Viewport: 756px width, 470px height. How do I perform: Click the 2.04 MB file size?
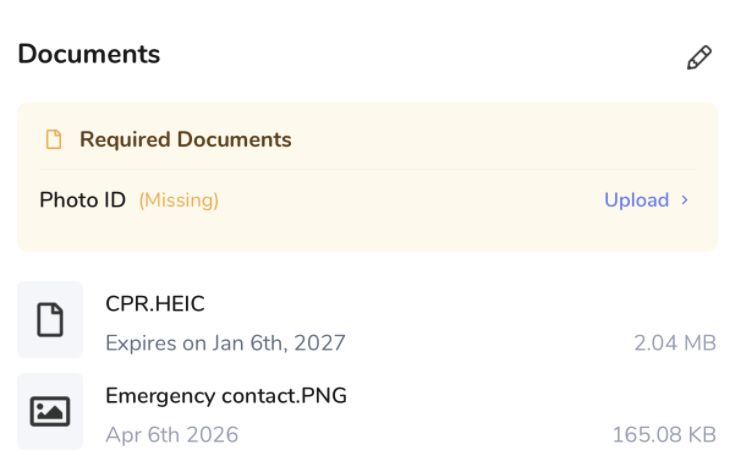point(675,343)
